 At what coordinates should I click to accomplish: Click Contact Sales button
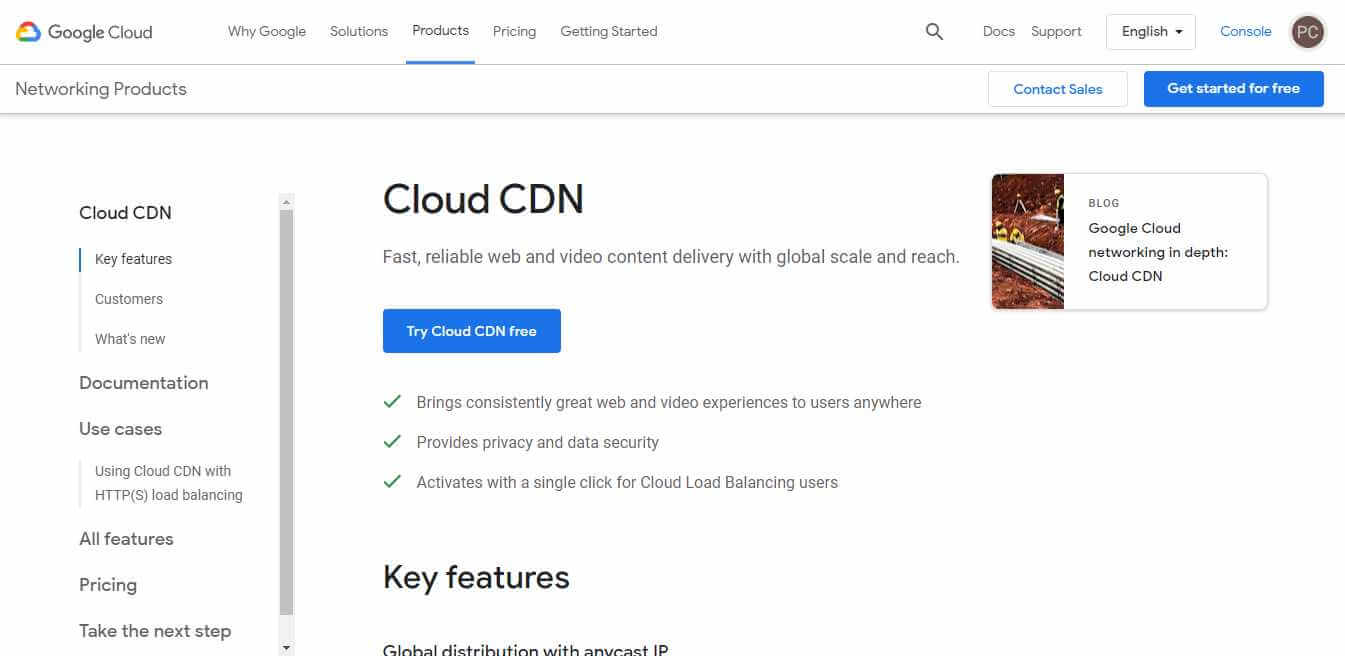(1058, 89)
